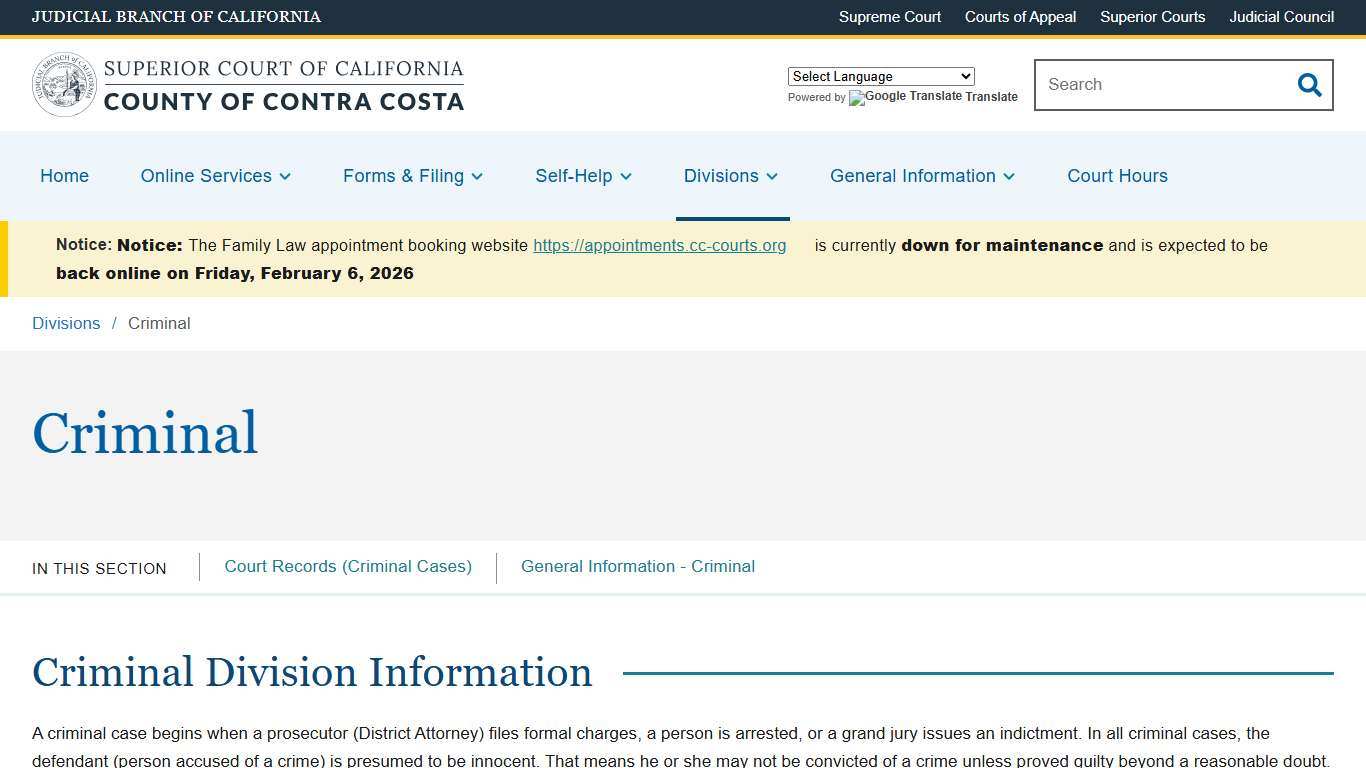Expand the General Information menu
Image resolution: width=1366 pixels, height=768 pixels.
(x=921, y=176)
